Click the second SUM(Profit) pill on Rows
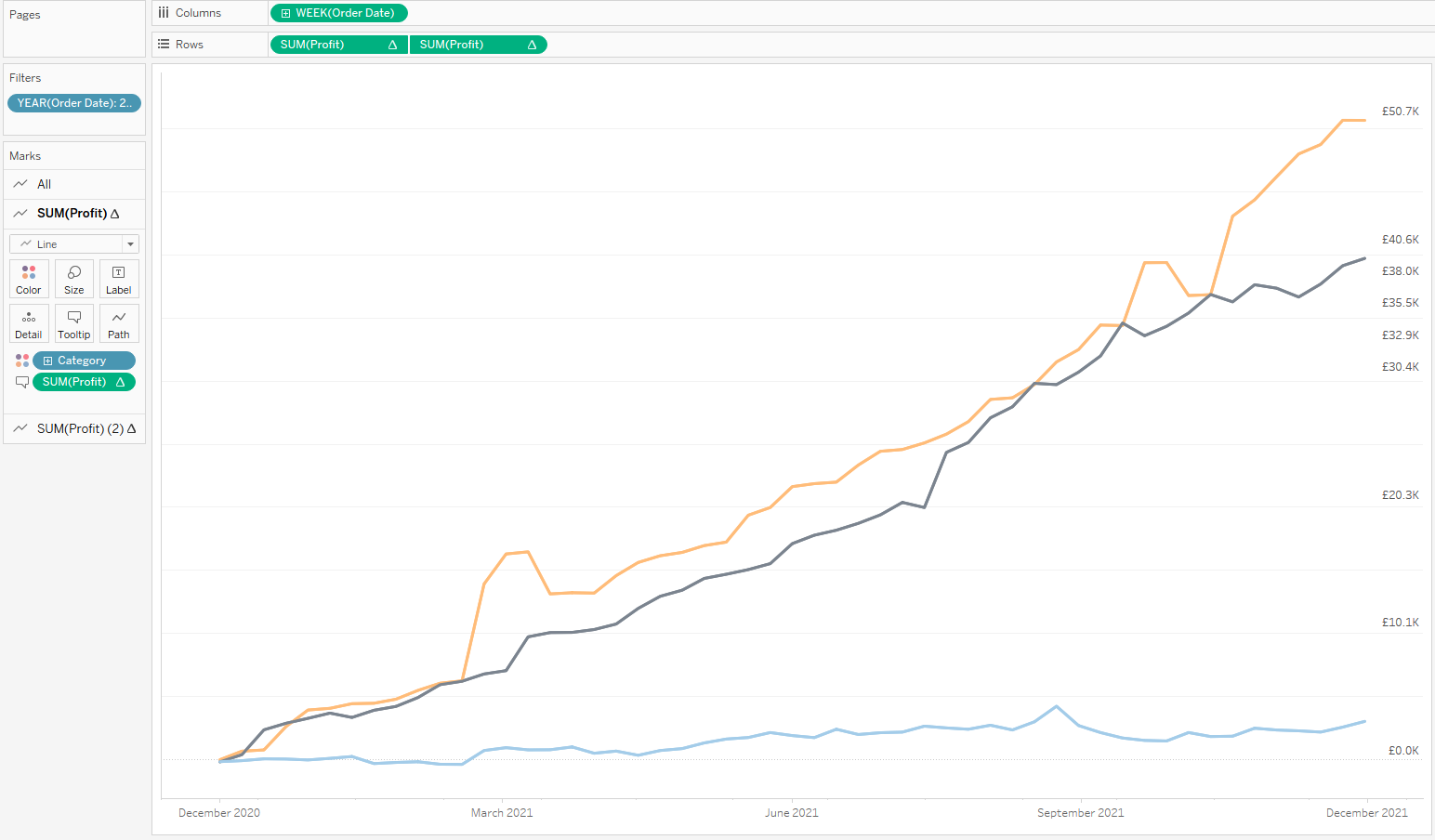 click(x=478, y=45)
